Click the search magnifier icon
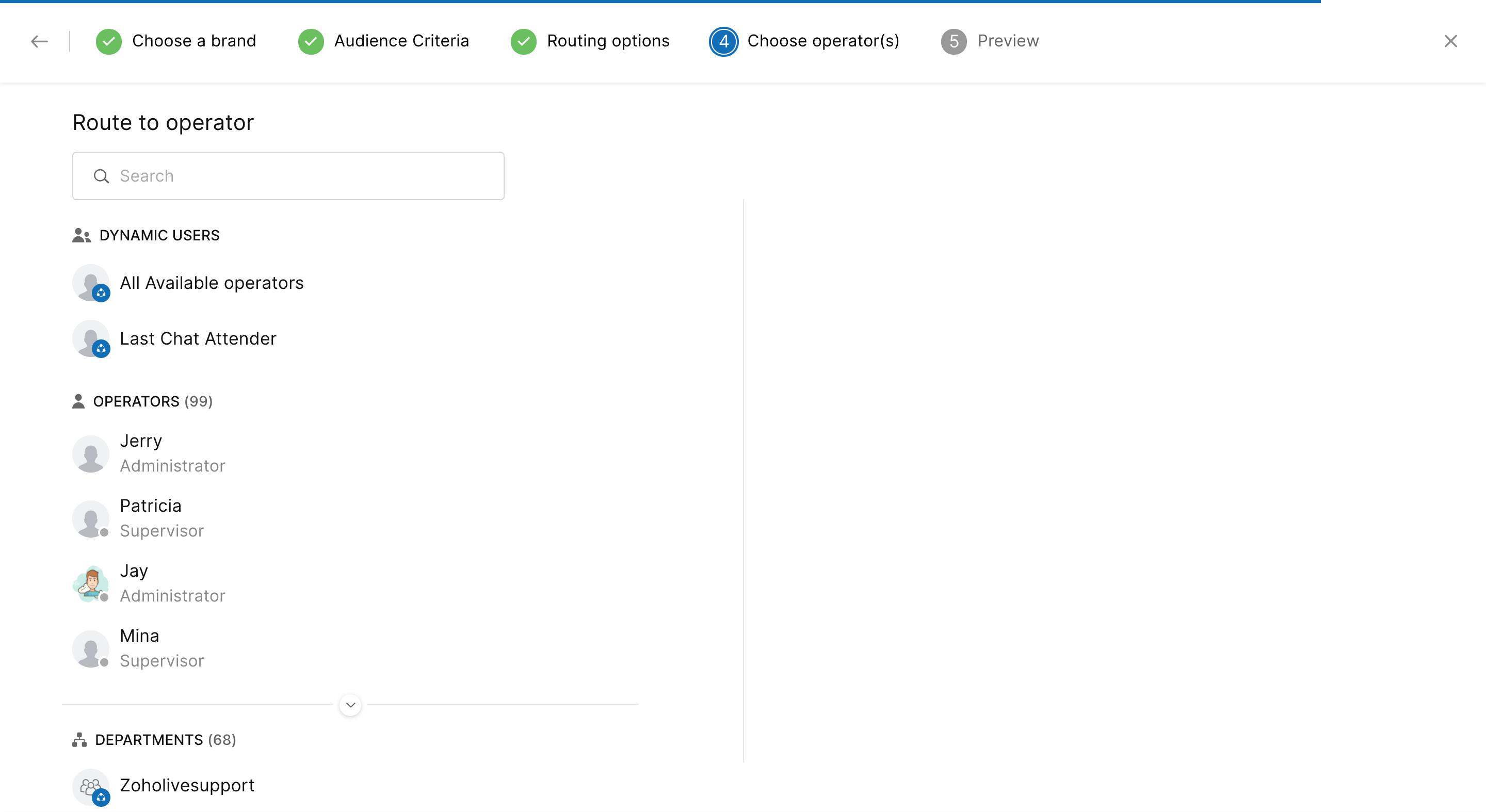This screenshot has width=1486, height=812. (102, 176)
